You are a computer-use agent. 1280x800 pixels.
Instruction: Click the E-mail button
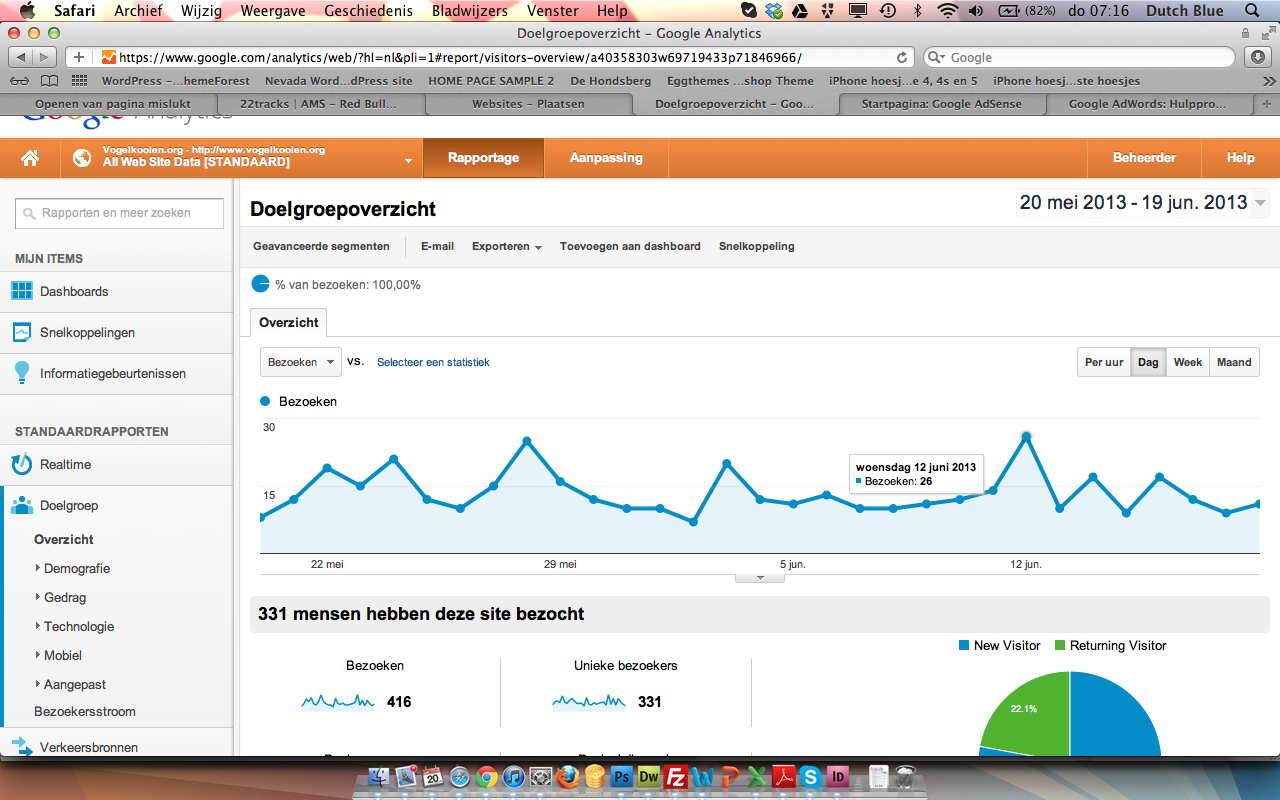coord(437,246)
